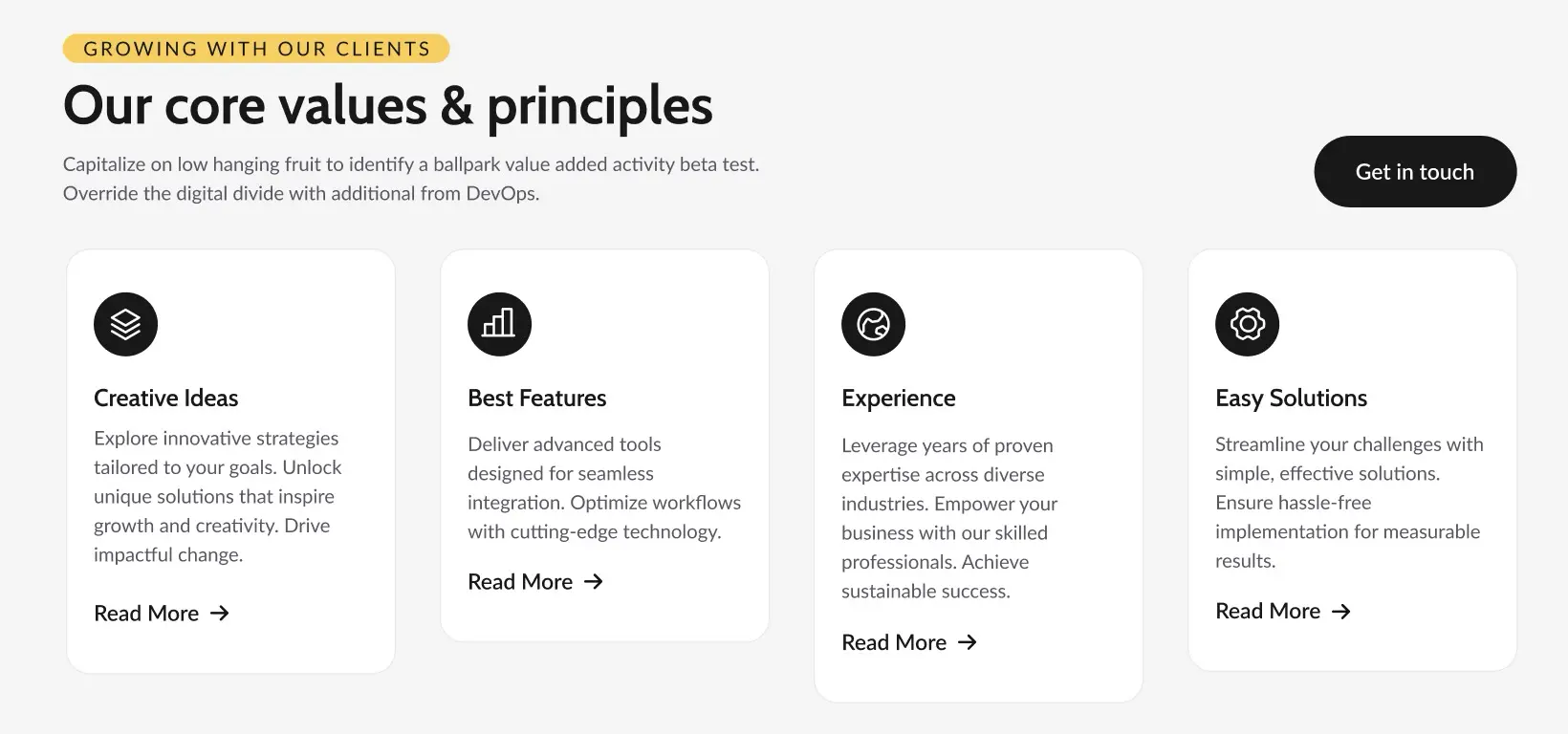The width and height of the screenshot is (1568, 734).
Task: Click the Experience card heading
Action: (x=899, y=398)
